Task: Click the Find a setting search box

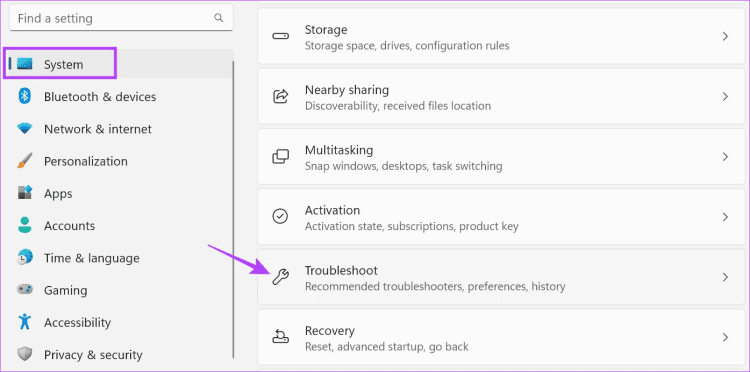Action: point(121,18)
